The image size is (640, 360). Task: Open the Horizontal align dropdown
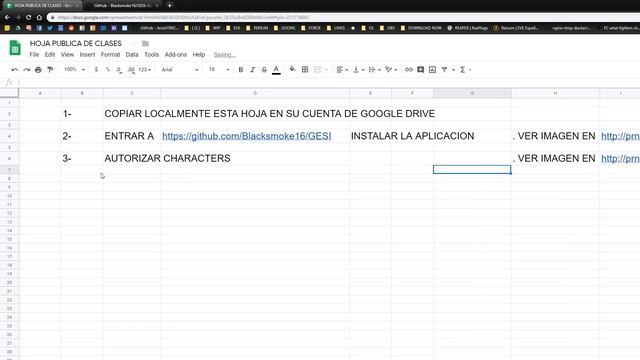point(342,70)
